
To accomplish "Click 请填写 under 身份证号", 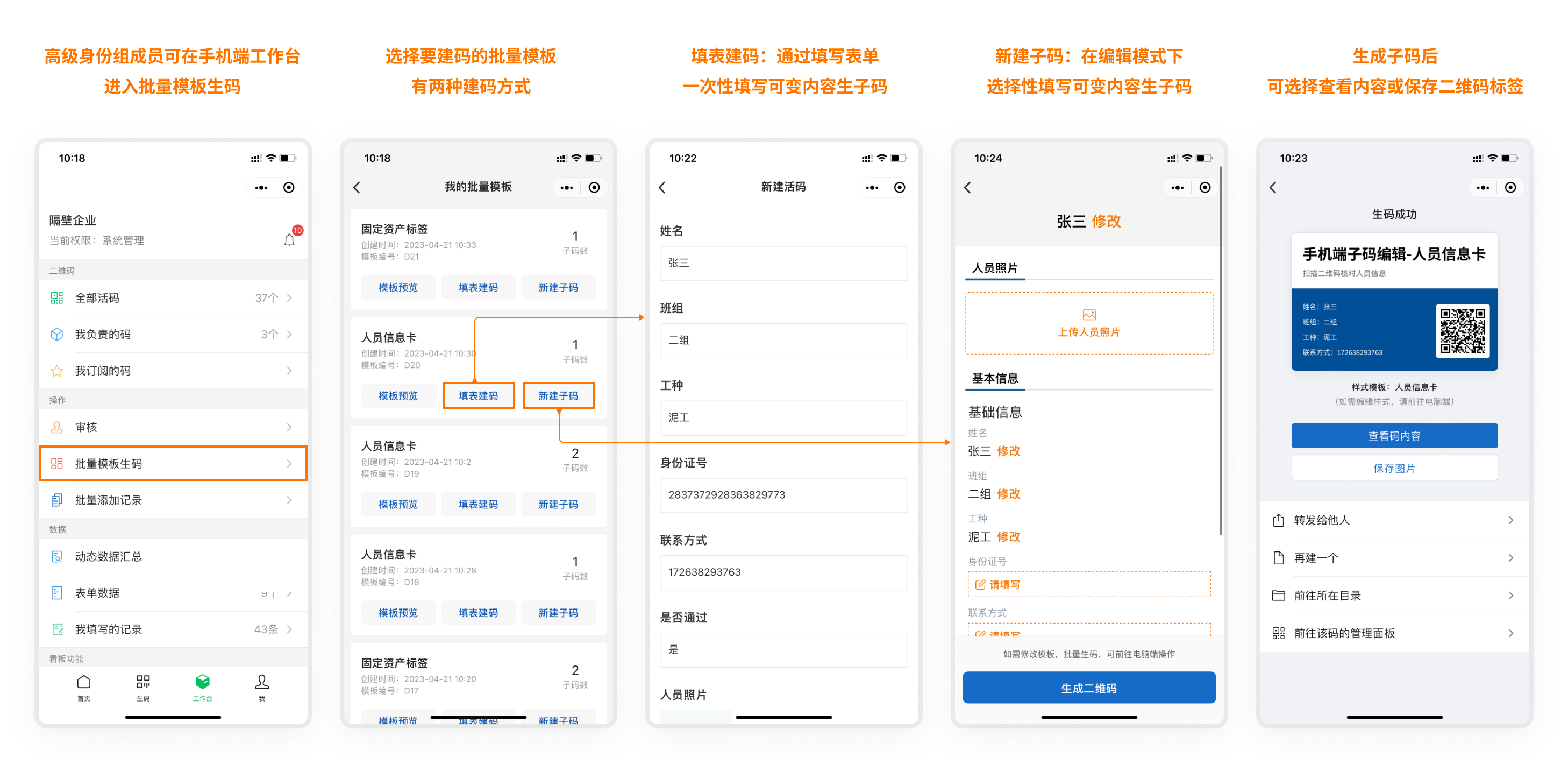I will click(x=1089, y=584).
